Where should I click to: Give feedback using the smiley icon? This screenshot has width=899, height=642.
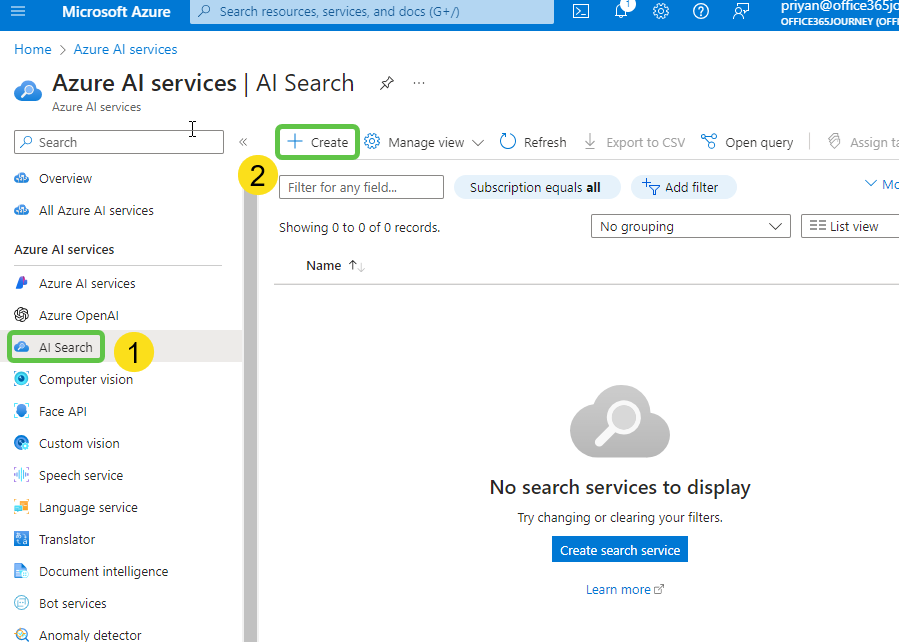pos(740,13)
